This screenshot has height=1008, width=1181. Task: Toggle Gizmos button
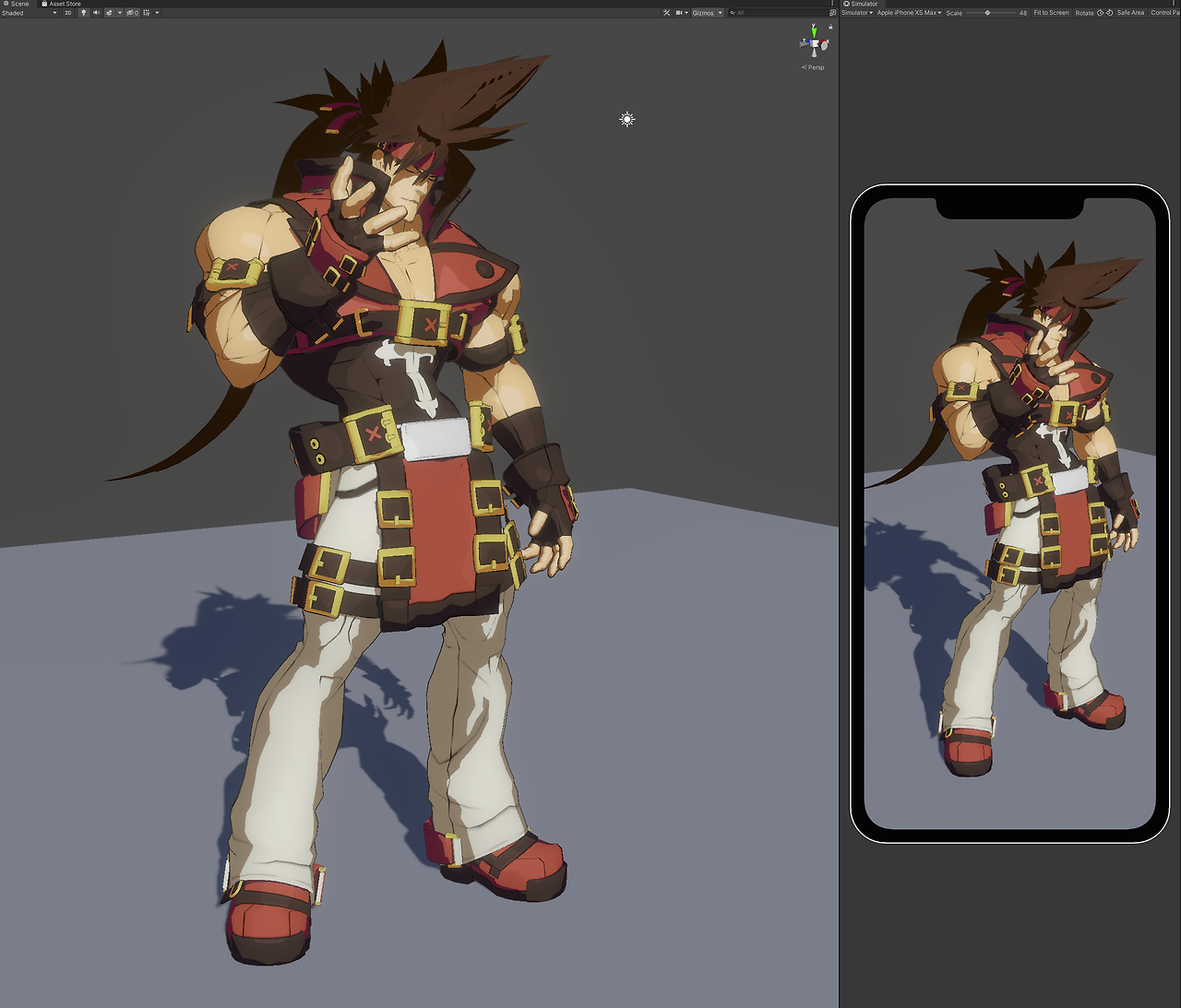click(x=703, y=13)
